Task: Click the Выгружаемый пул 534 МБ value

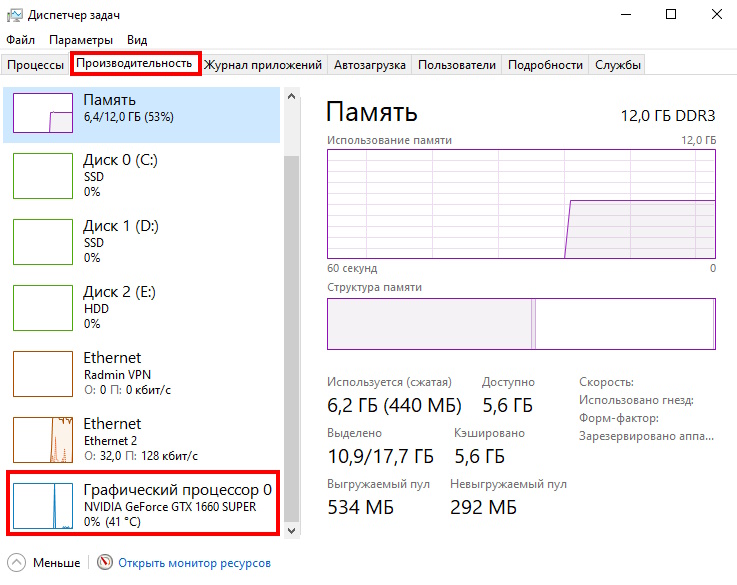Action: coord(360,507)
